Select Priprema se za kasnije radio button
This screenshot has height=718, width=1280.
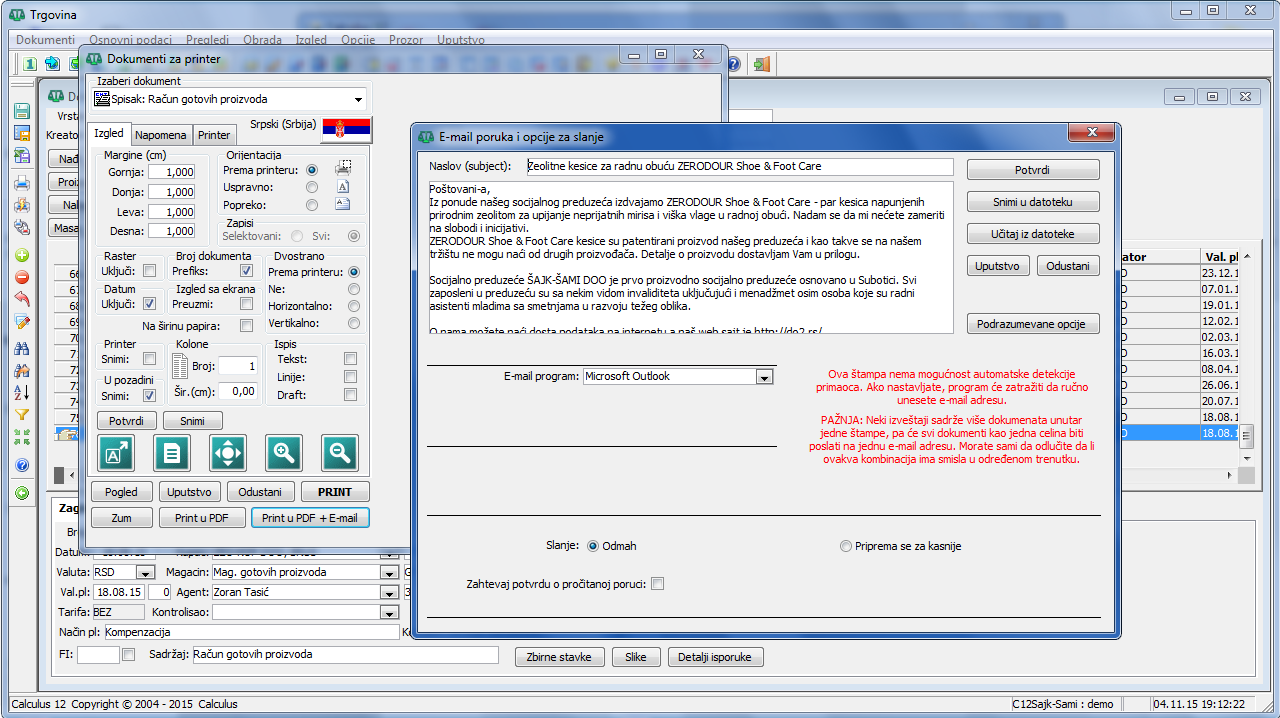846,547
